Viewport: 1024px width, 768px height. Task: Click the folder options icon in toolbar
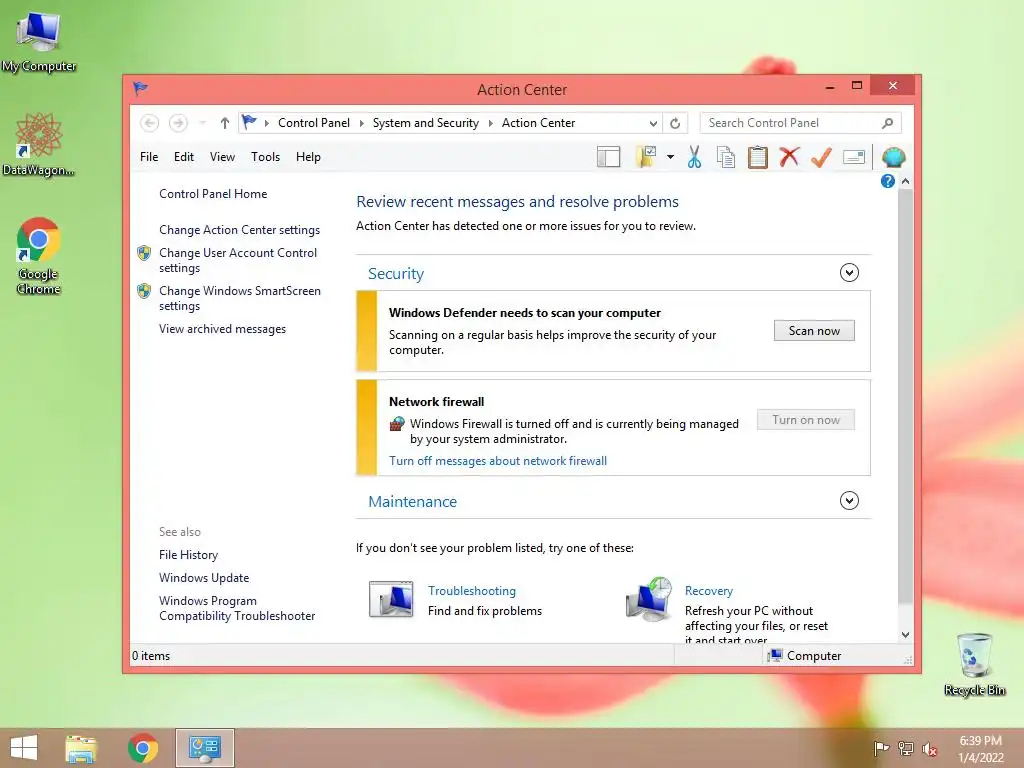(x=645, y=157)
